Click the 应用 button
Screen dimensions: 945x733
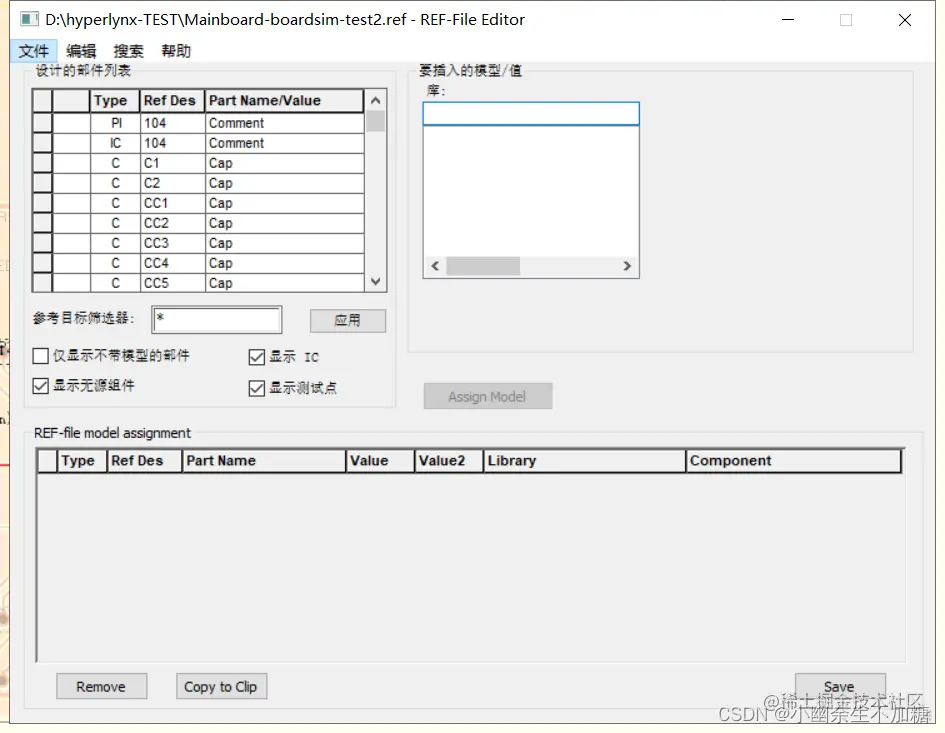point(347,320)
